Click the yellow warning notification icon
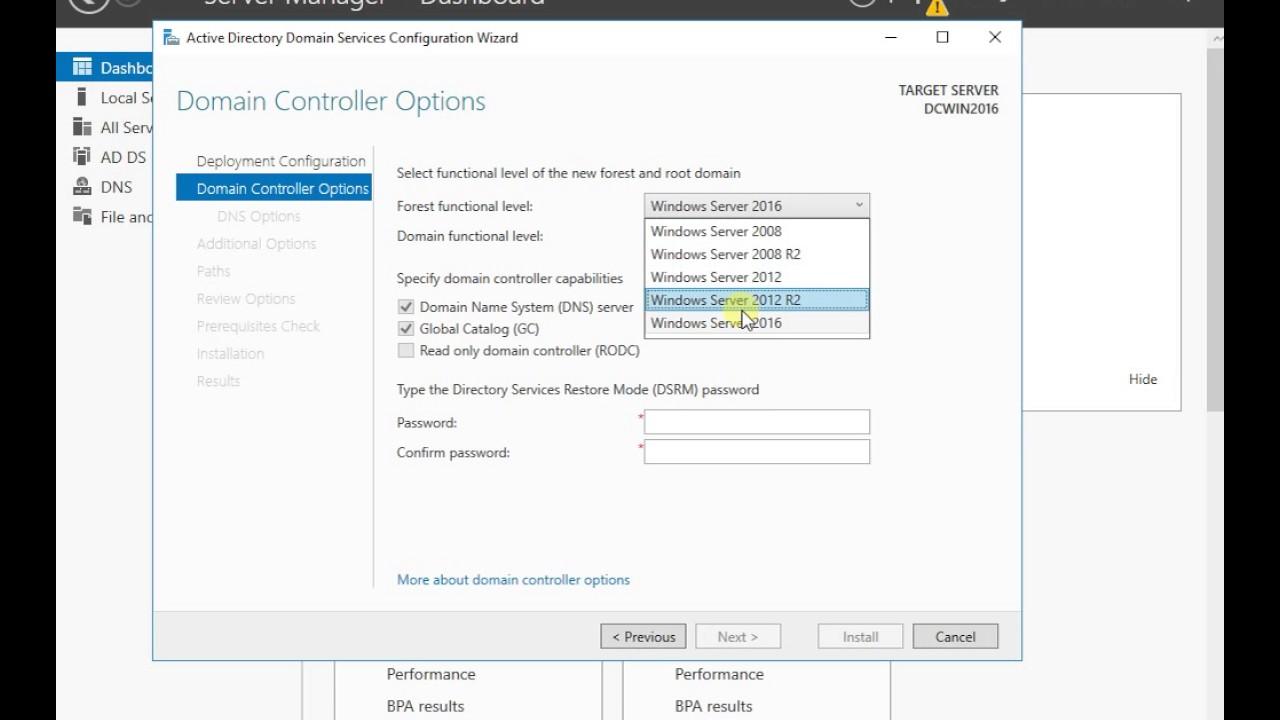Viewport: 1280px width, 720px height. [936, 7]
